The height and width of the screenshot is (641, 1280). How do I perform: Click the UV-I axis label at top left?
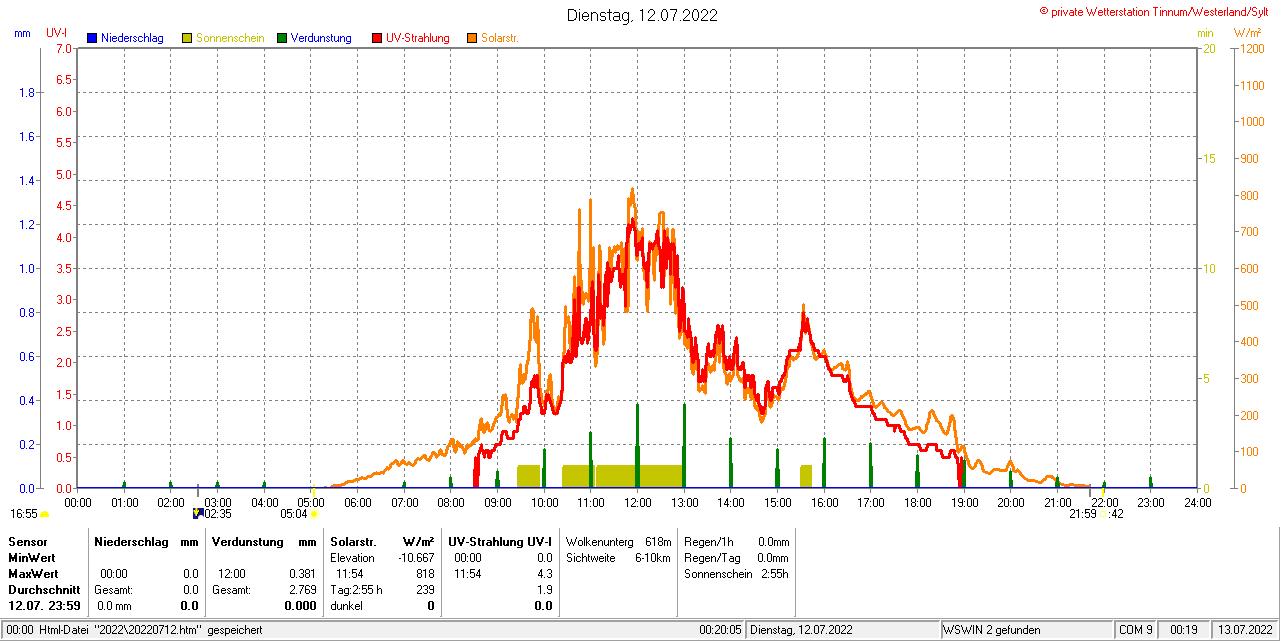point(57,33)
